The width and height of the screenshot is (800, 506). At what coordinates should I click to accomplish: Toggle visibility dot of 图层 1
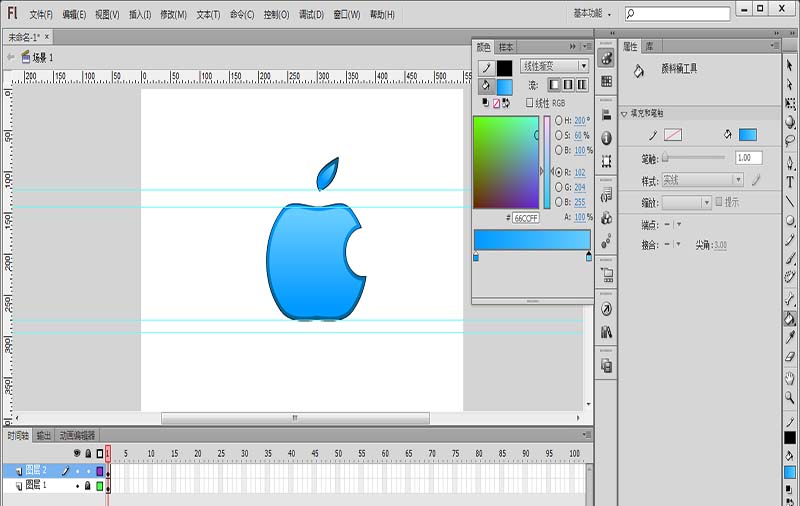click(x=78, y=486)
